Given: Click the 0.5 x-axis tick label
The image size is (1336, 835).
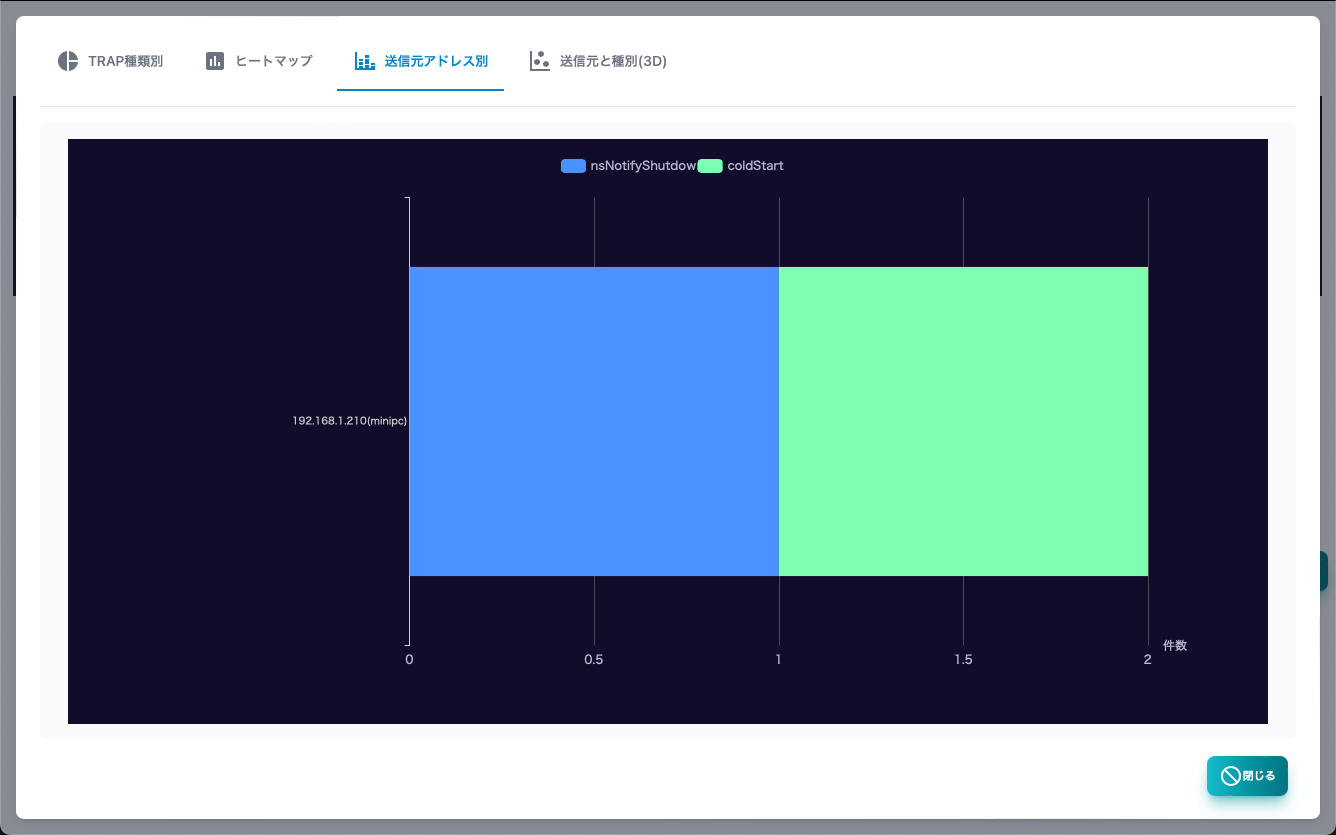Looking at the screenshot, I should (594, 660).
